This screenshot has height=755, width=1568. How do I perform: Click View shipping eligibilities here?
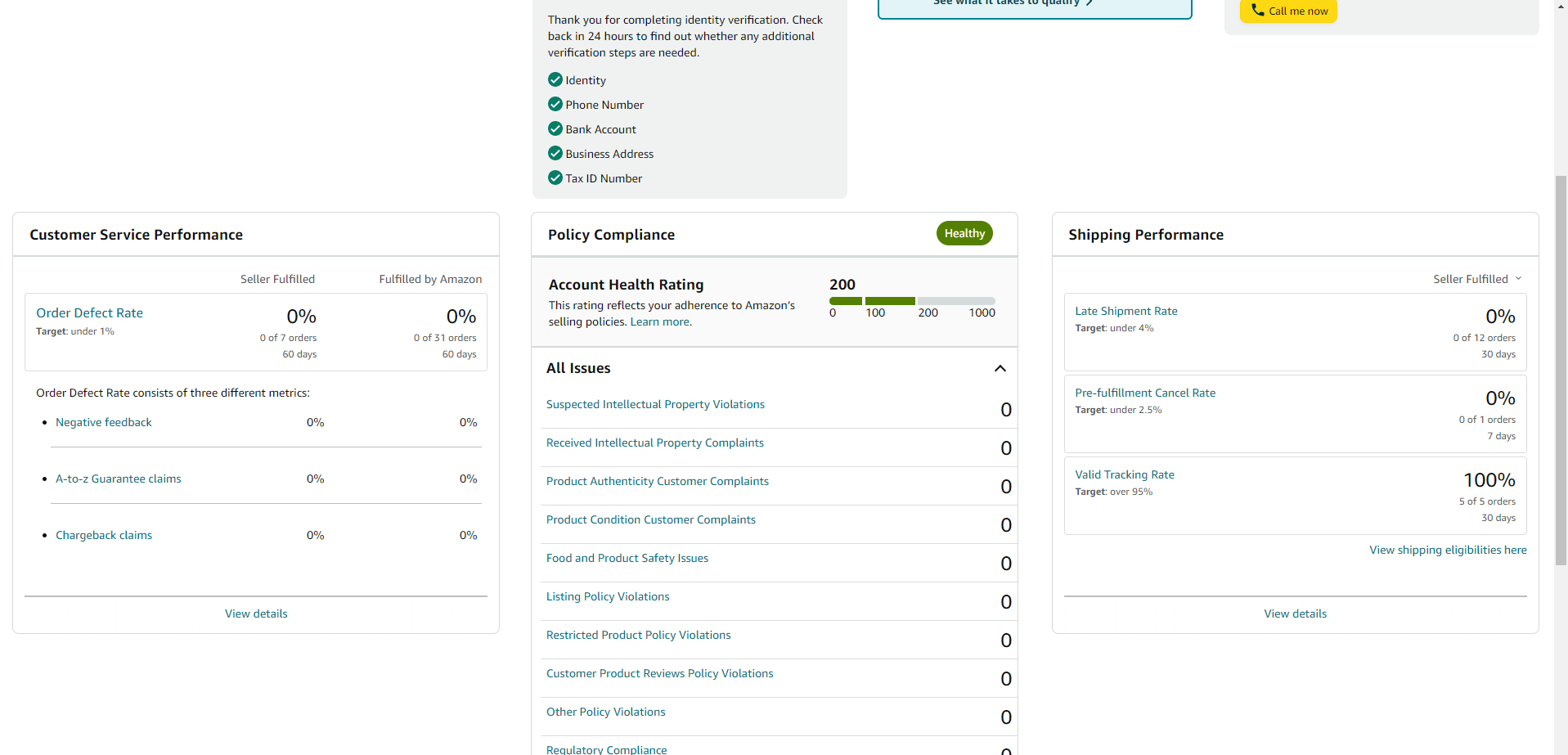pos(1448,550)
